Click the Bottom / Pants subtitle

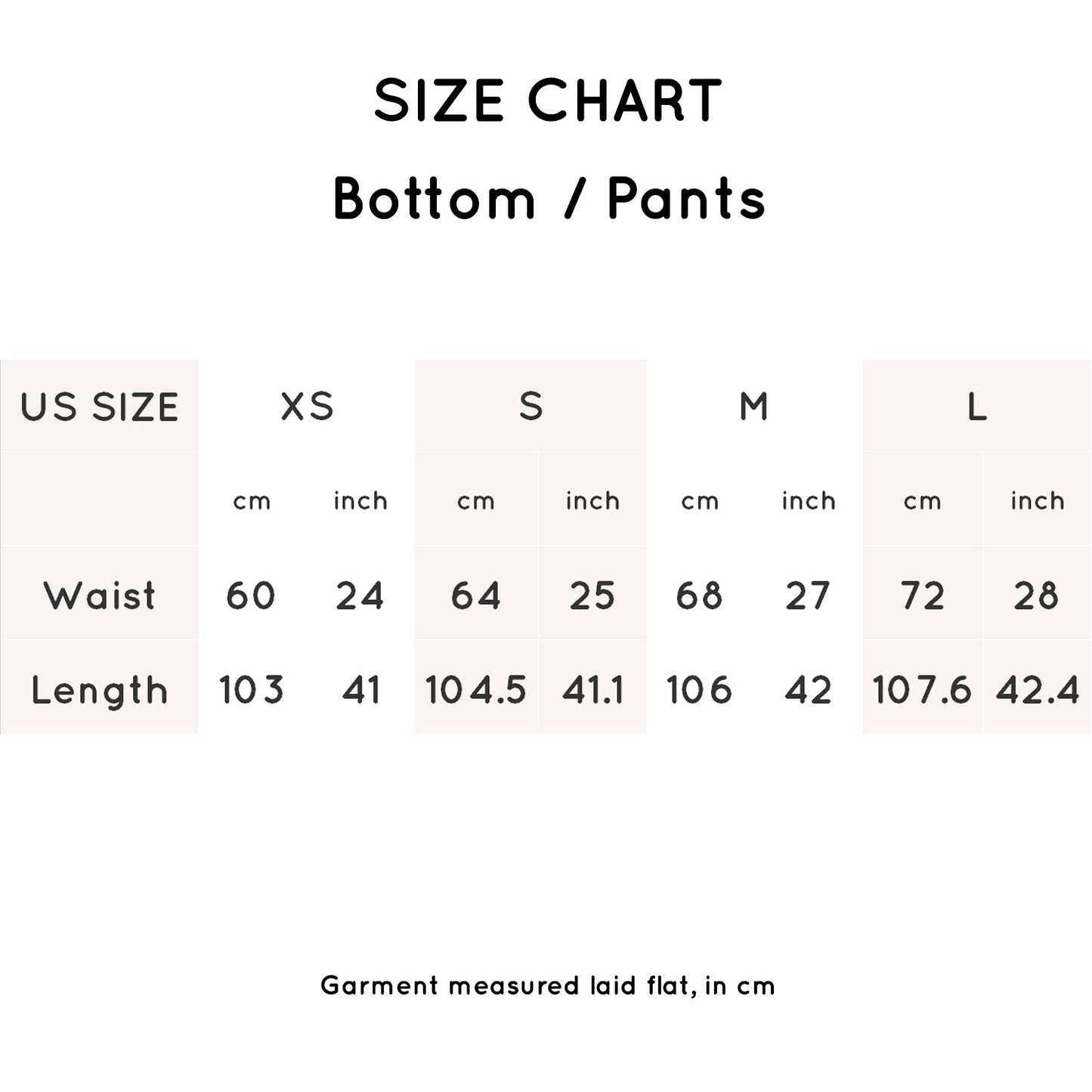(x=549, y=200)
